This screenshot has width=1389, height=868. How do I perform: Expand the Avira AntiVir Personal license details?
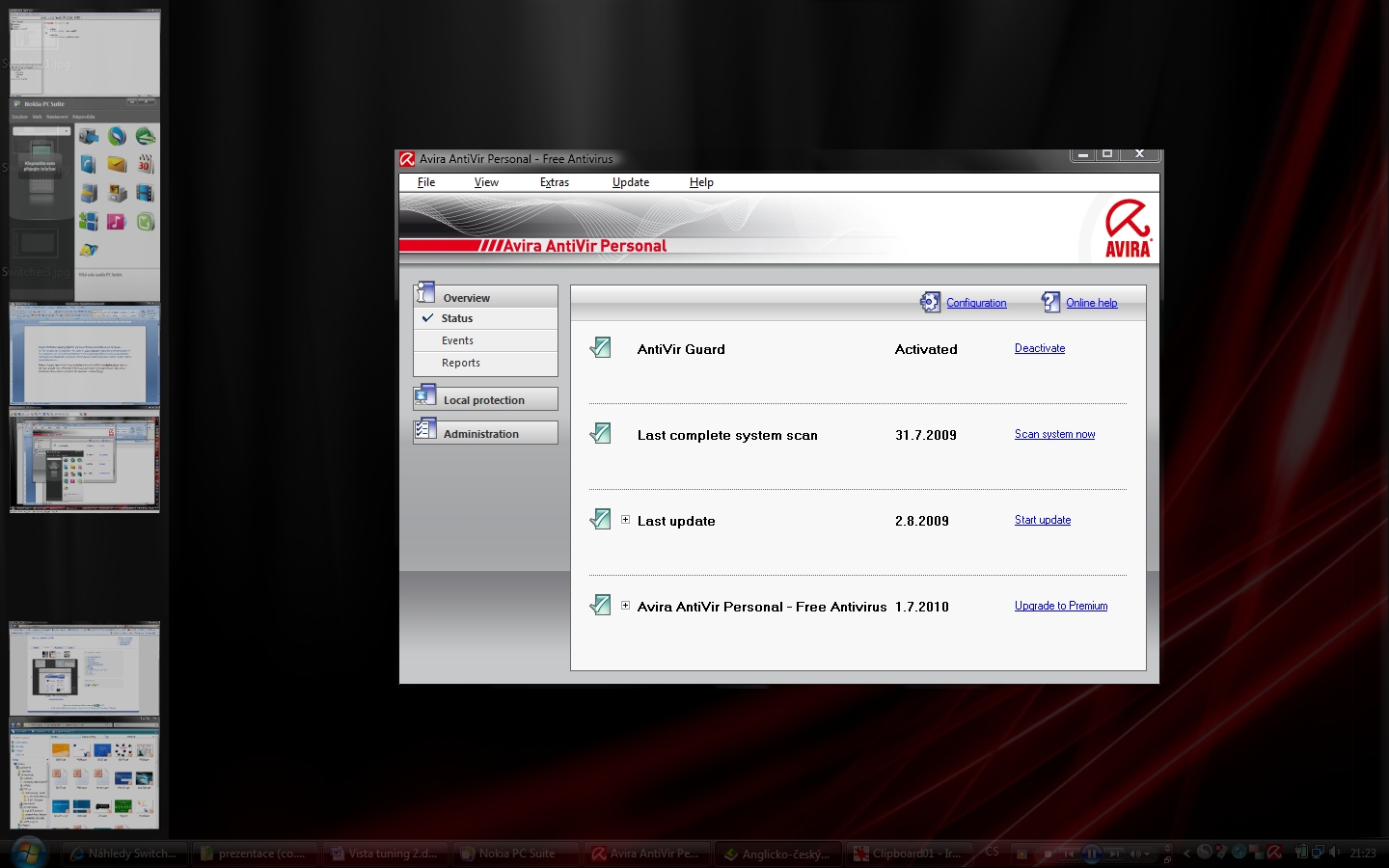(625, 606)
